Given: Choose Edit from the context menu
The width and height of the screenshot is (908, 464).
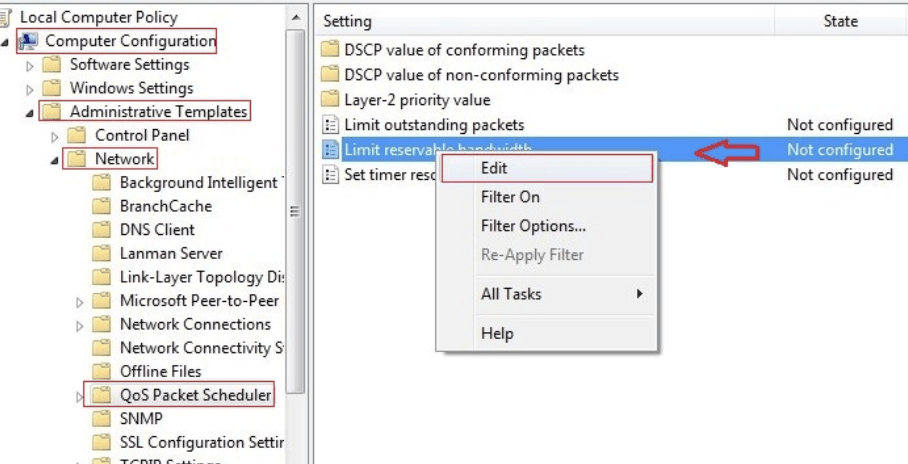Looking at the screenshot, I should (494, 169).
